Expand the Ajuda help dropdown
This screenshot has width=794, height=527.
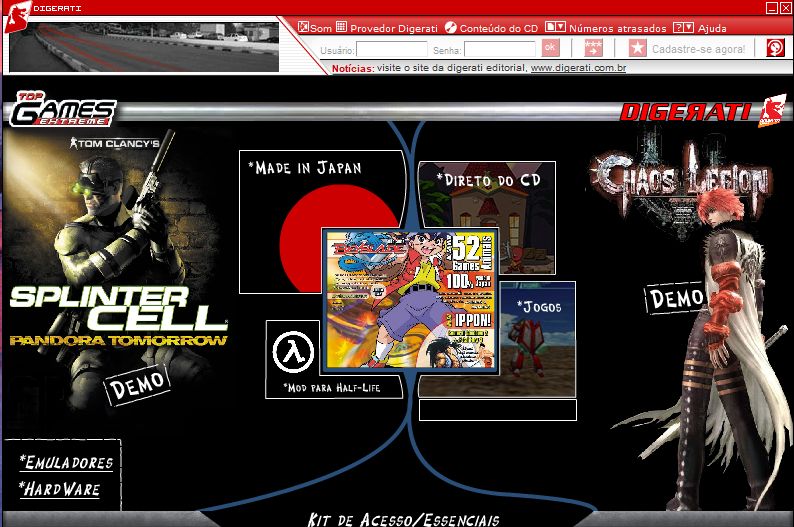683,27
